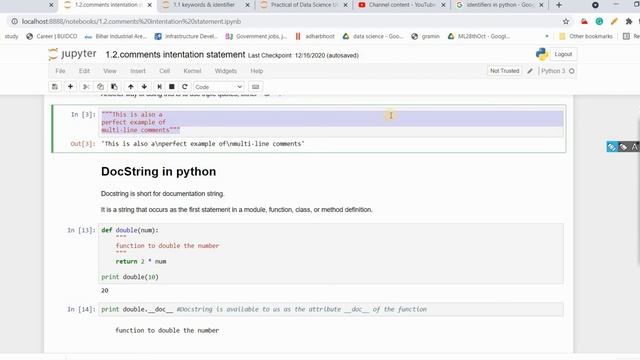Screen dimensions: 640x360
Task: Open the browser extensions puzzle icon
Action: point(629,21)
